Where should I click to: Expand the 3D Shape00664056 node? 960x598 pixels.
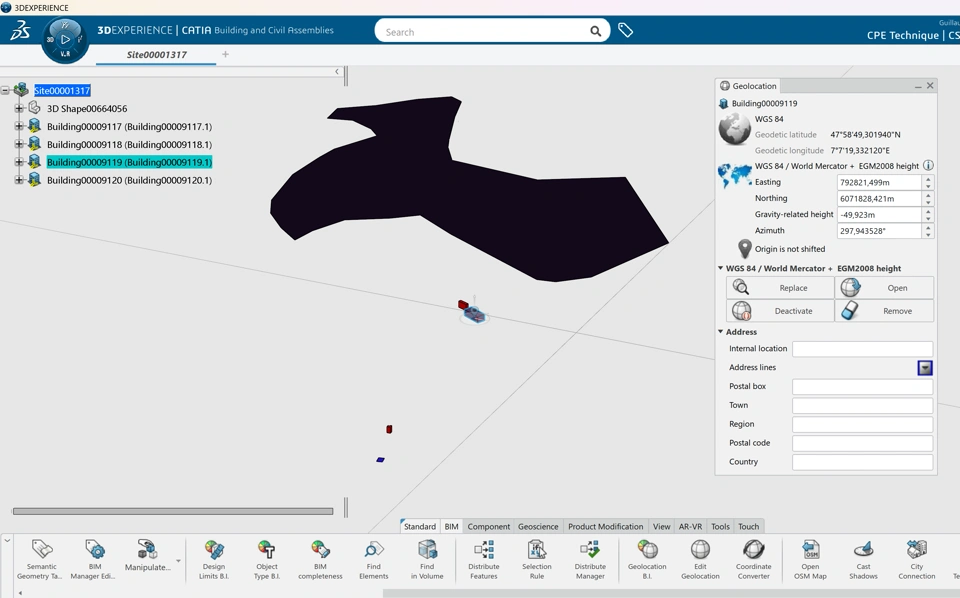(19, 108)
